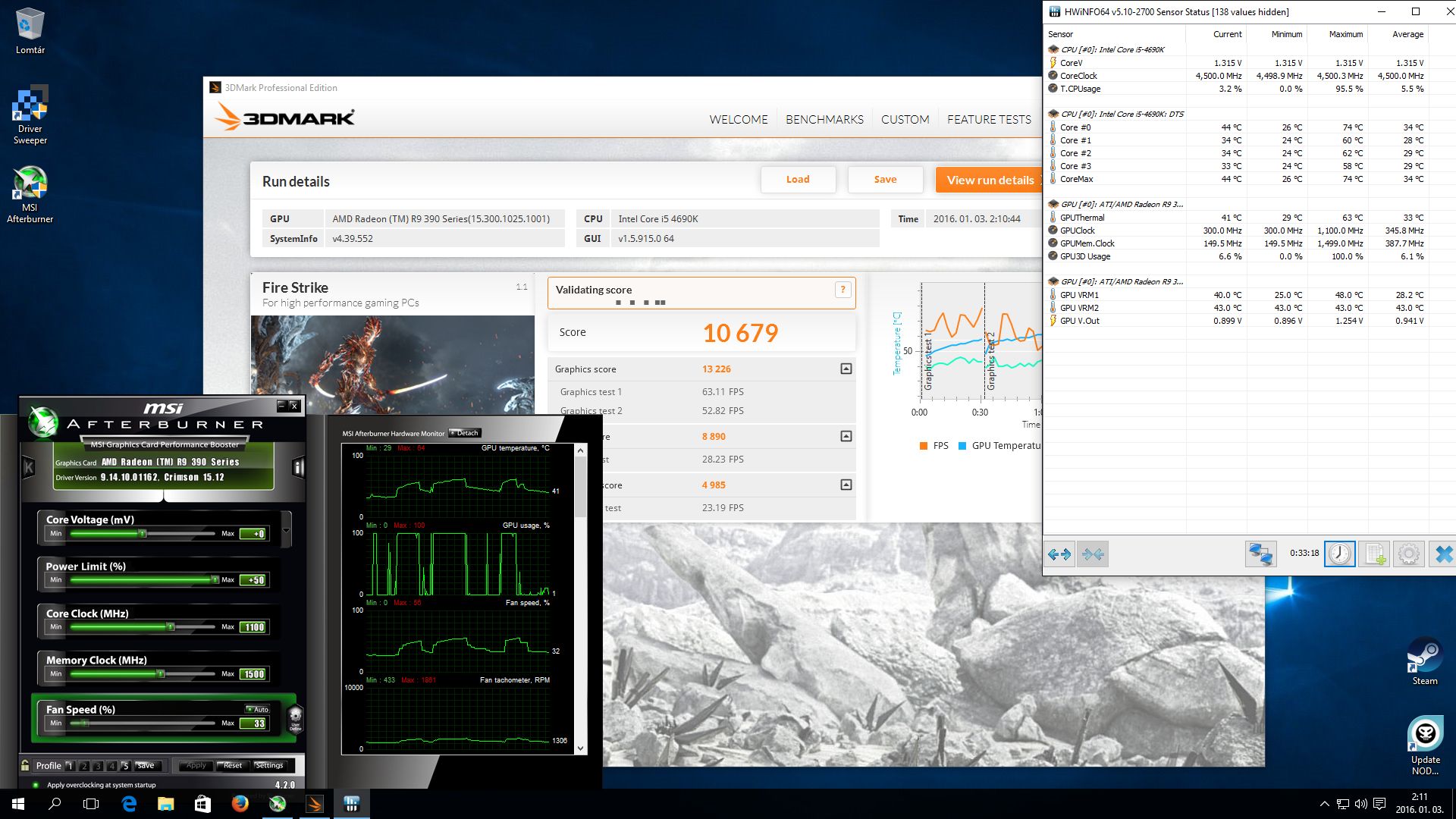Show hidden system tray icons chevron

1324,804
